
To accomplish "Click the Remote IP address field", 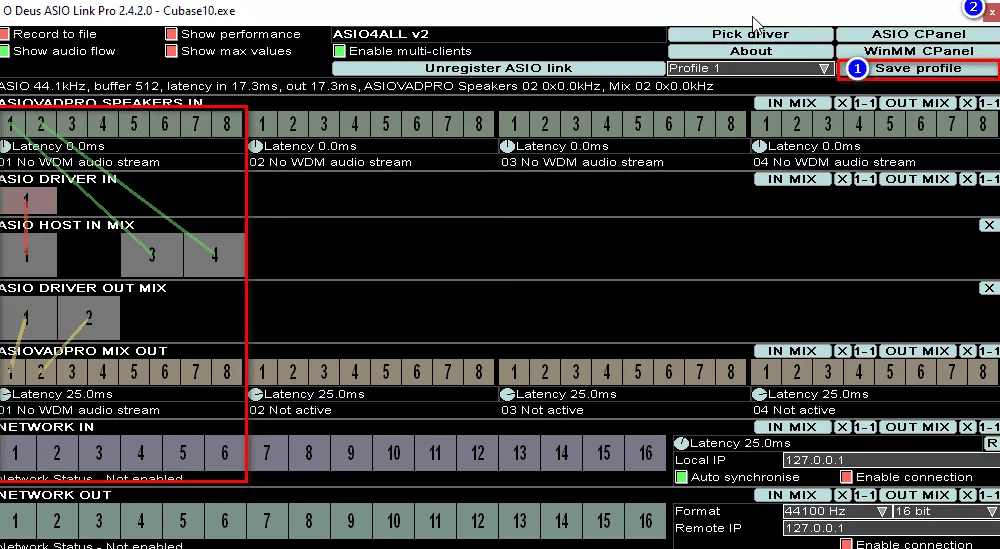I will coord(891,529).
